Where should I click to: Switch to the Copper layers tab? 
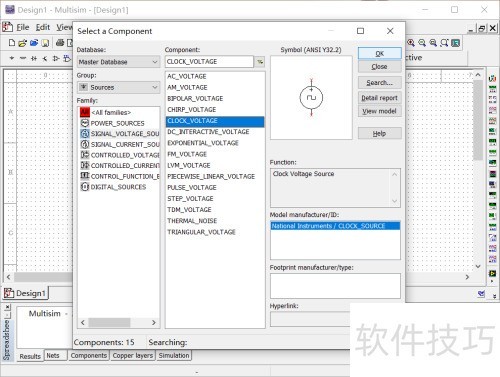coord(133,356)
